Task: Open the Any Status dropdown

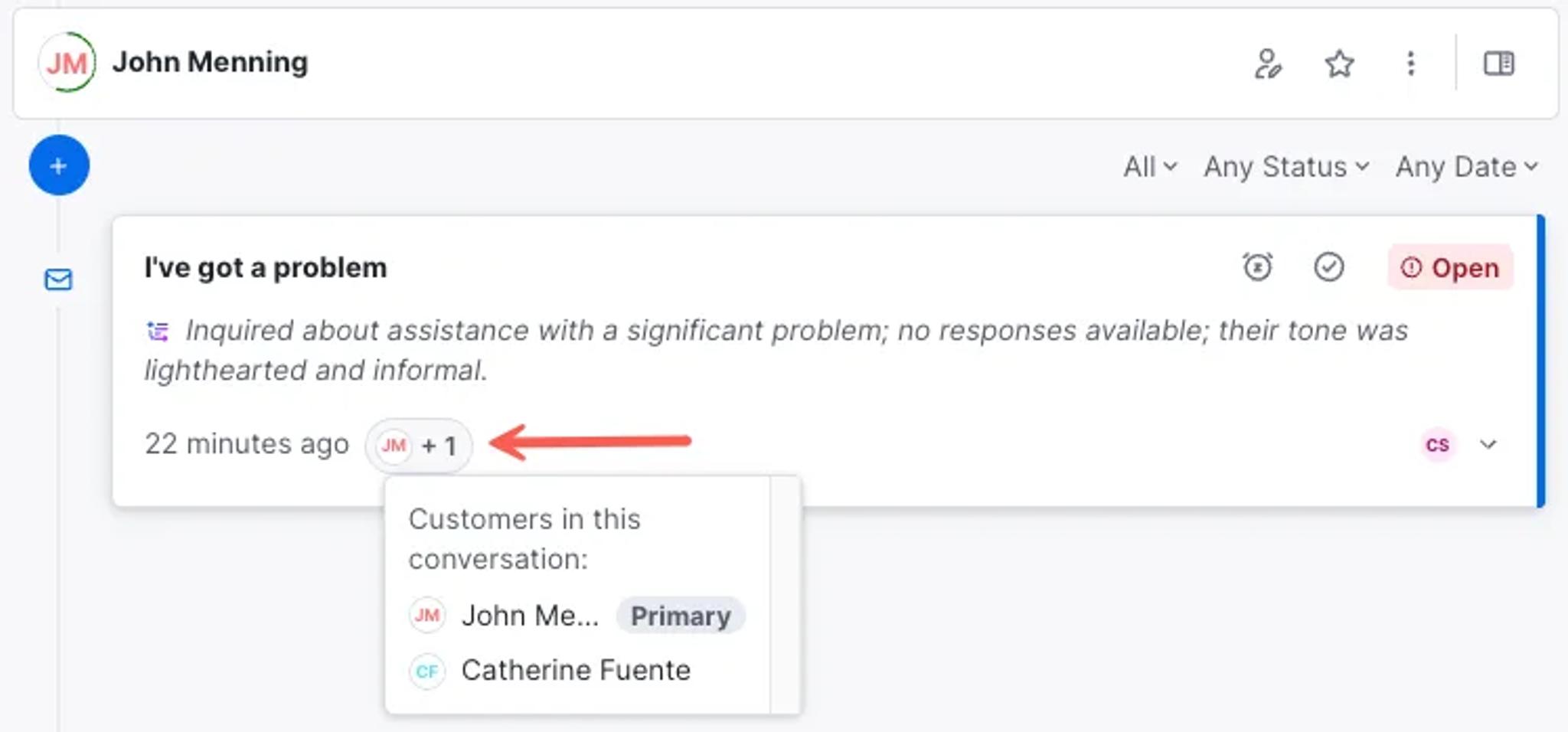Action: (1286, 167)
